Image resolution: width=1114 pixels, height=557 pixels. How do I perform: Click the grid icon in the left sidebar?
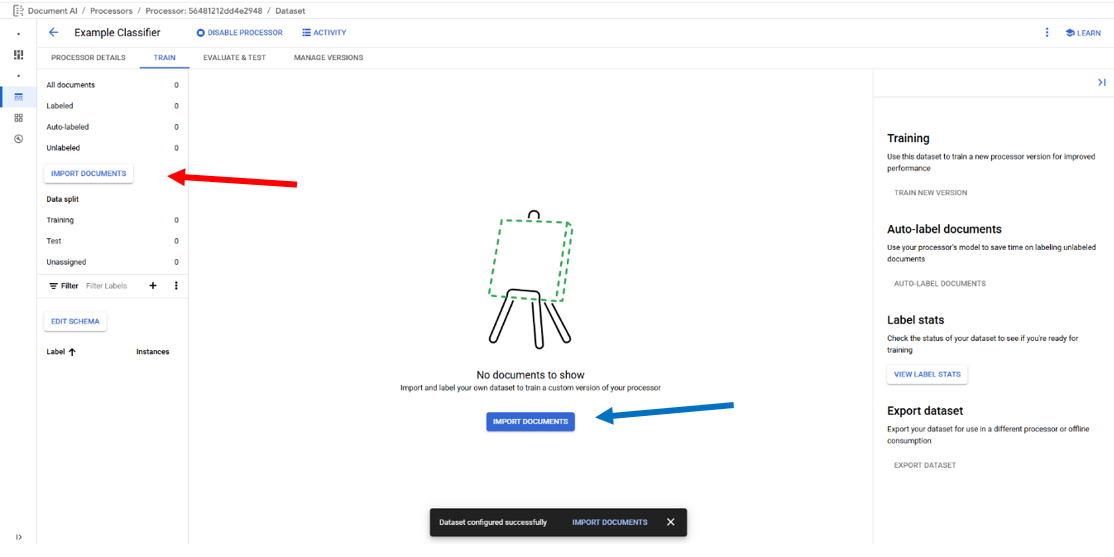click(x=18, y=118)
